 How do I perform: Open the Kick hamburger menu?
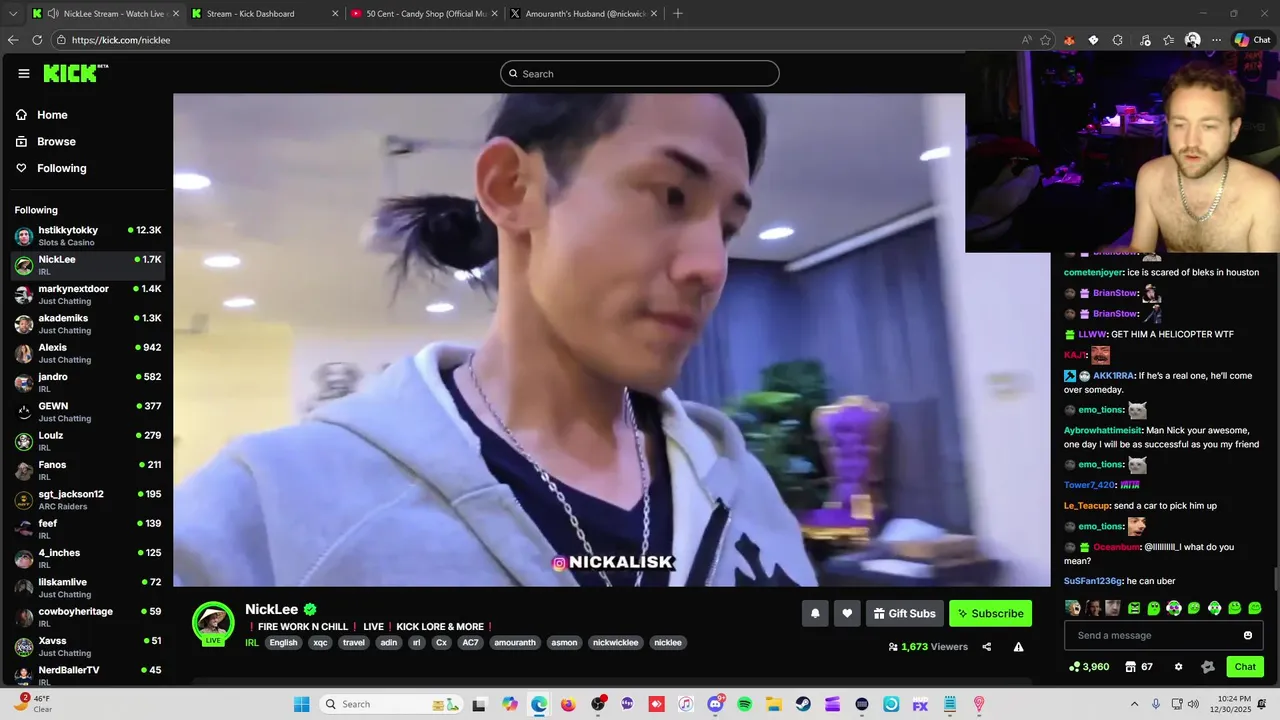coord(24,73)
